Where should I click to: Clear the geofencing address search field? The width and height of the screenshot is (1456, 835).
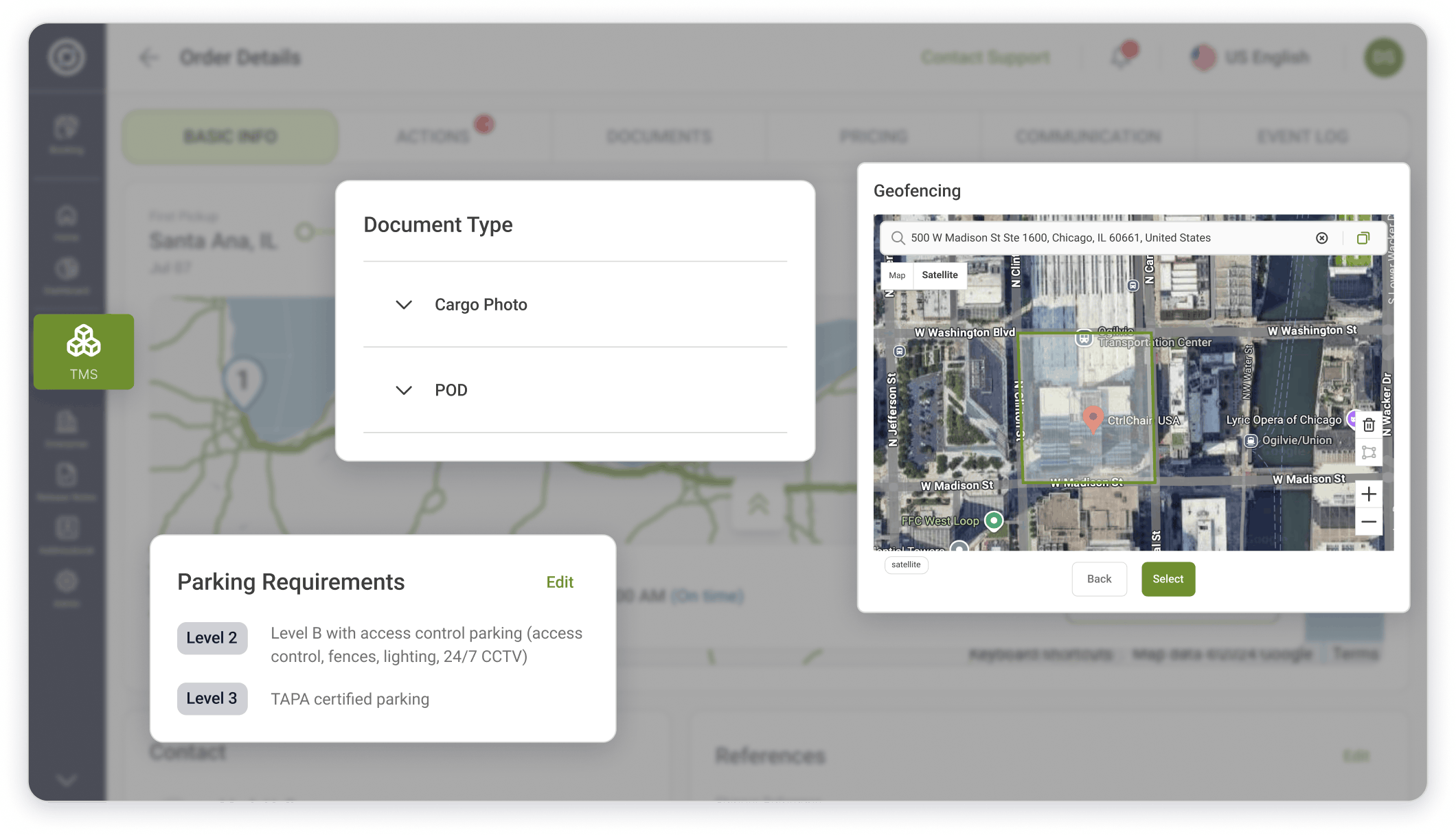tap(1321, 238)
